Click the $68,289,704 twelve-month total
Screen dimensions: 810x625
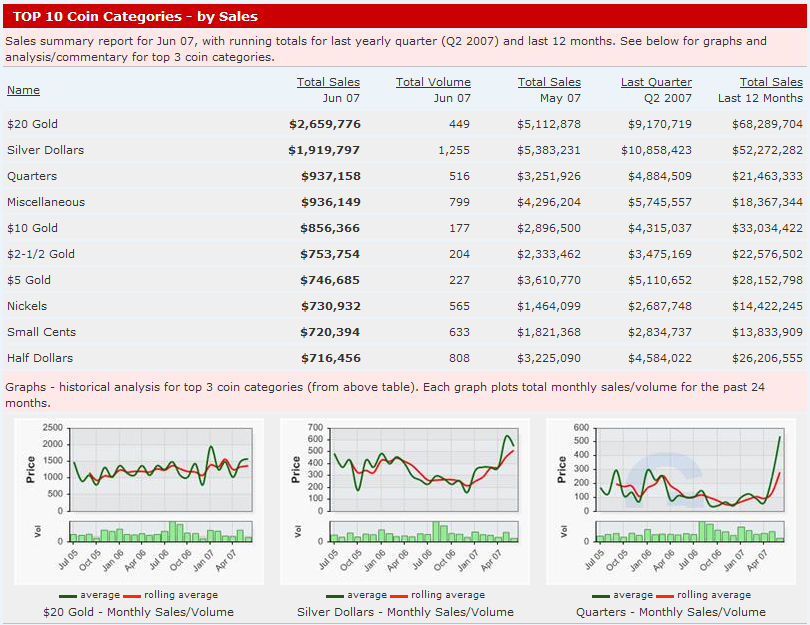tap(767, 124)
